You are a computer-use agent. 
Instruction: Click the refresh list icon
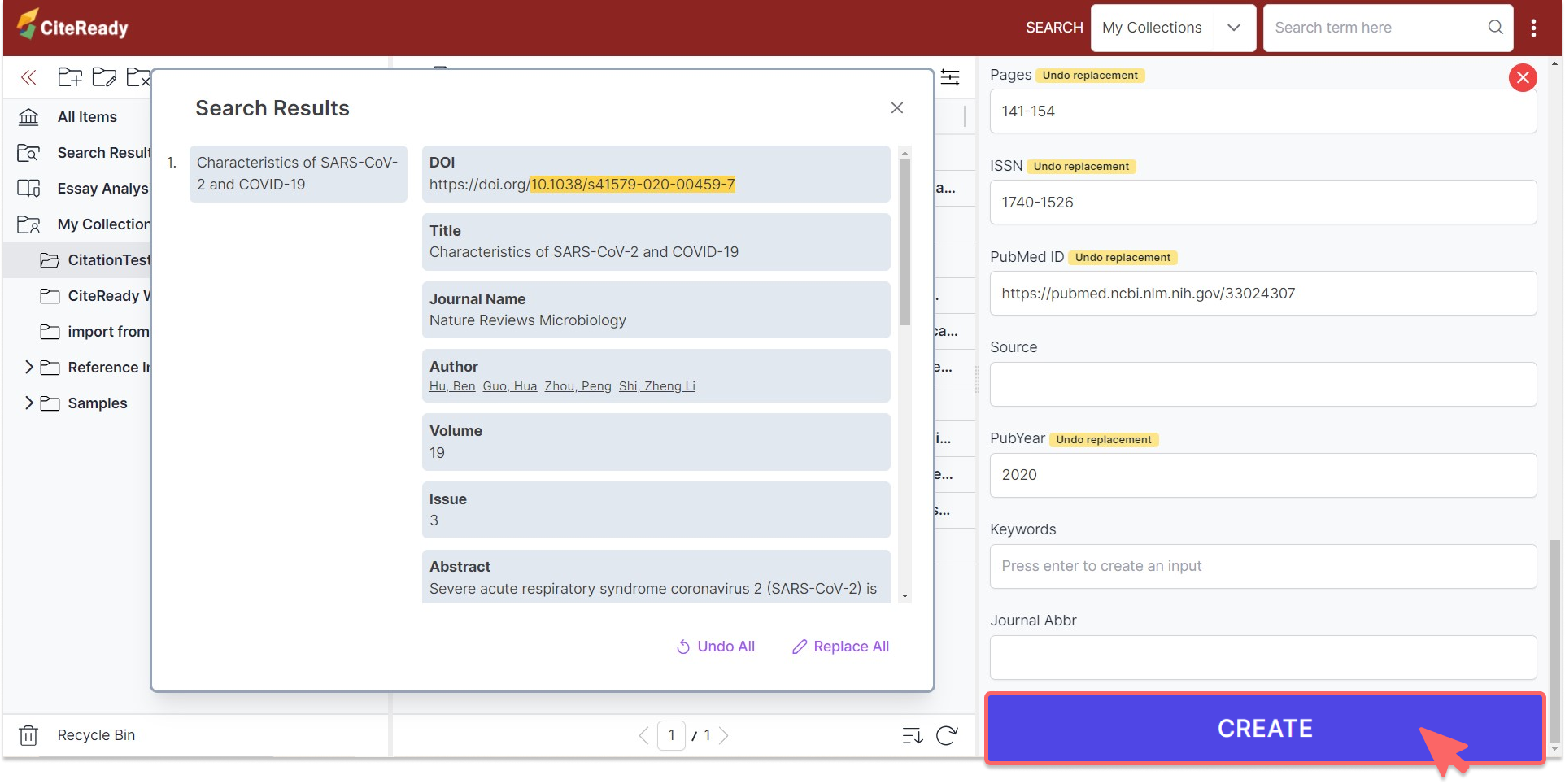point(947,735)
